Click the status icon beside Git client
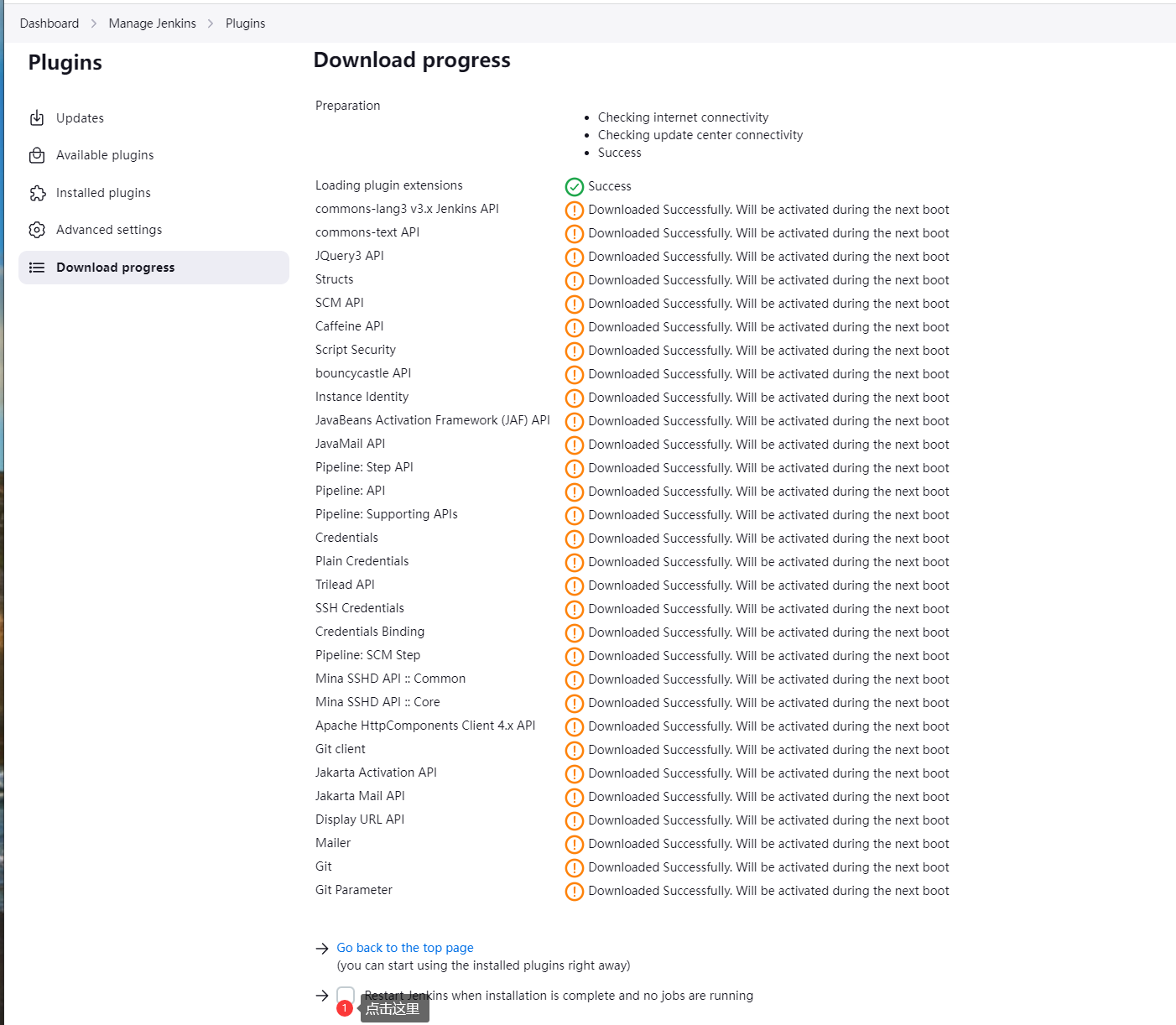Screen dimensions: 1176x1025 tap(575, 750)
